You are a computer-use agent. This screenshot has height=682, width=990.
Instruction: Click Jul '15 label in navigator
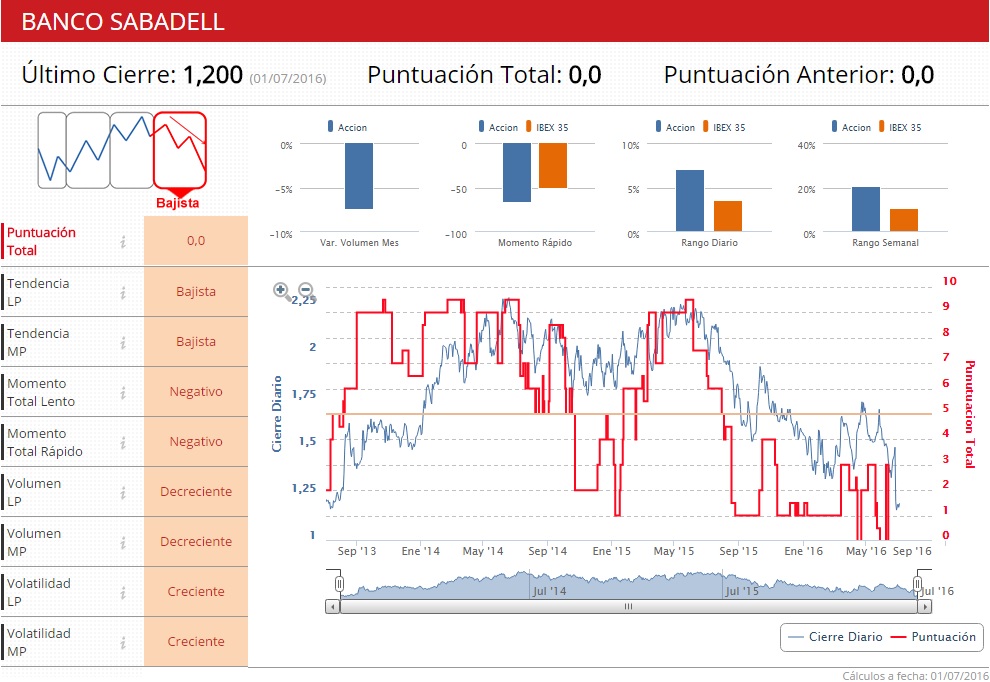[x=742, y=591]
